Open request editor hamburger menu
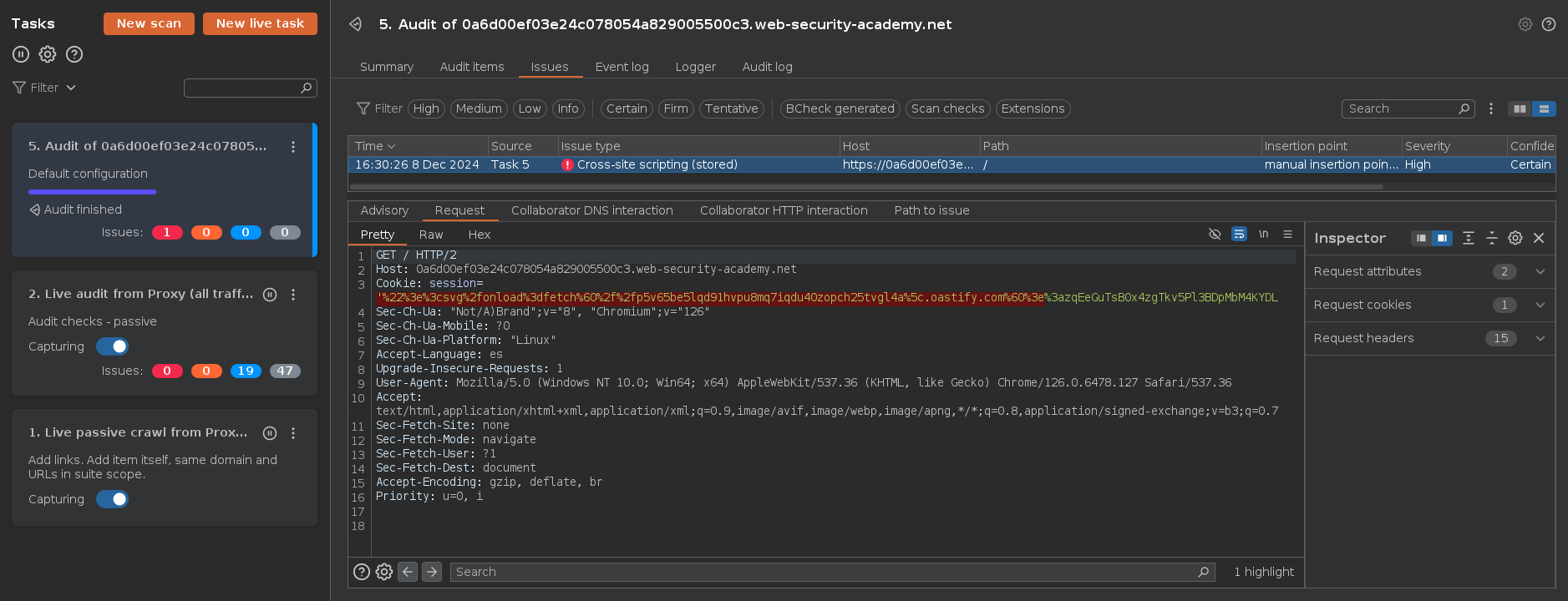 1287,234
